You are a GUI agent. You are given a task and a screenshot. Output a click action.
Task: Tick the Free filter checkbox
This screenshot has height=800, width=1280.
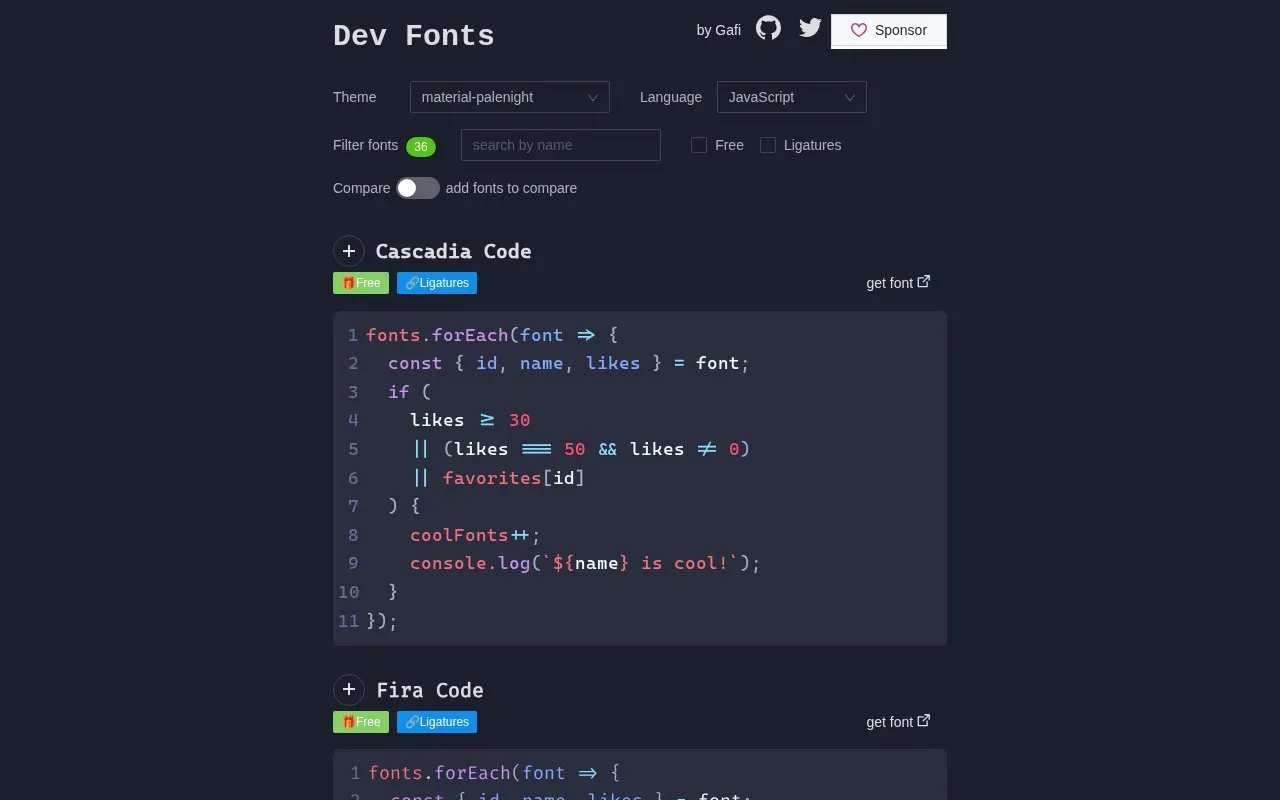pyautogui.click(x=699, y=145)
